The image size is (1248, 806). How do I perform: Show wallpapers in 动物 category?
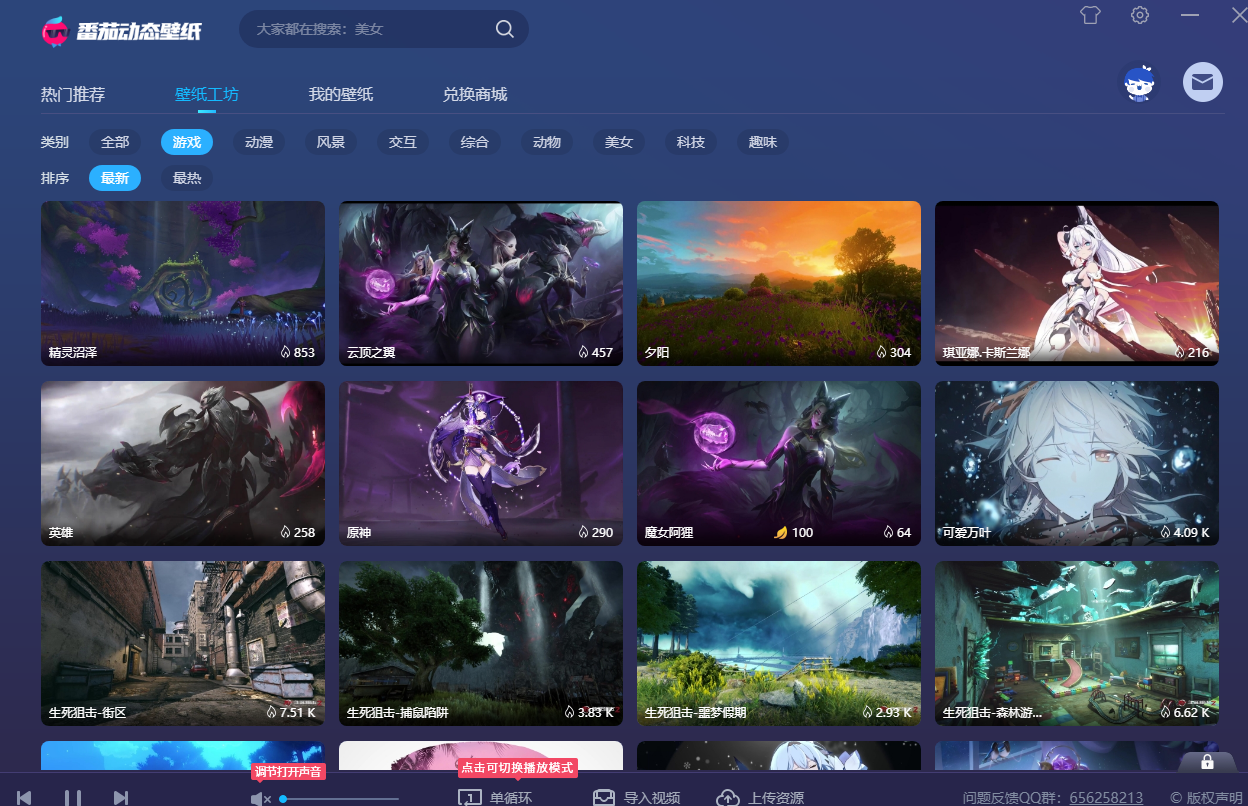click(x=547, y=142)
